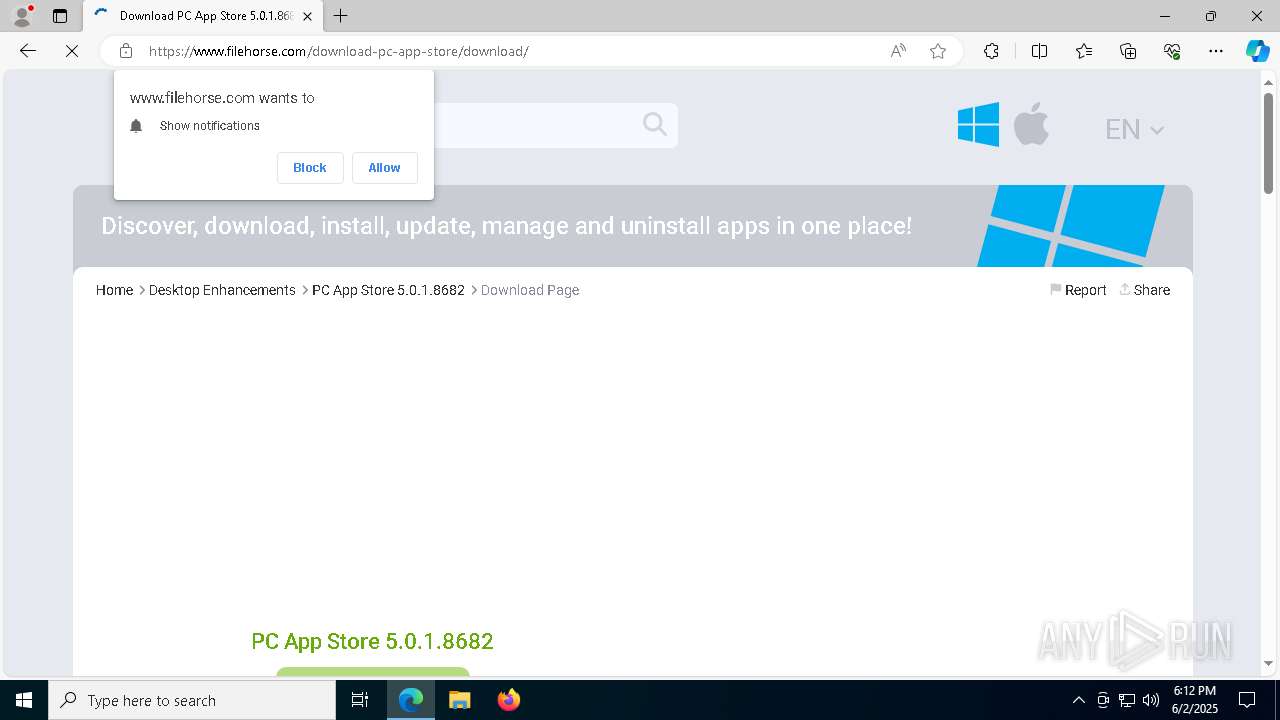Image resolution: width=1280 pixels, height=720 pixels.
Task: Open network status tray icon
Action: tap(1127, 700)
